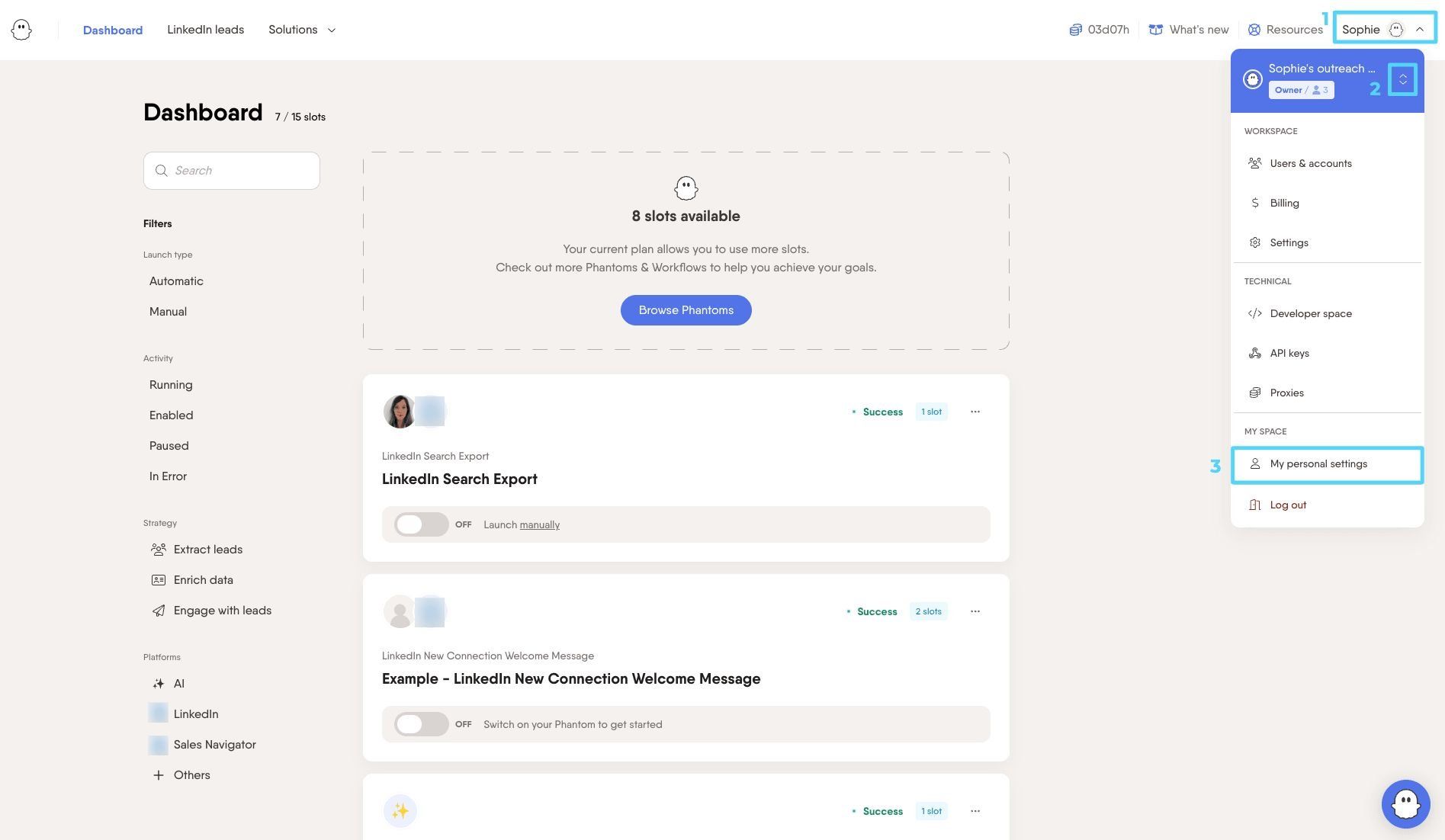Toggle on the New Connection Welcome Message Phantom
Image resolution: width=1445 pixels, height=840 pixels.
point(421,724)
